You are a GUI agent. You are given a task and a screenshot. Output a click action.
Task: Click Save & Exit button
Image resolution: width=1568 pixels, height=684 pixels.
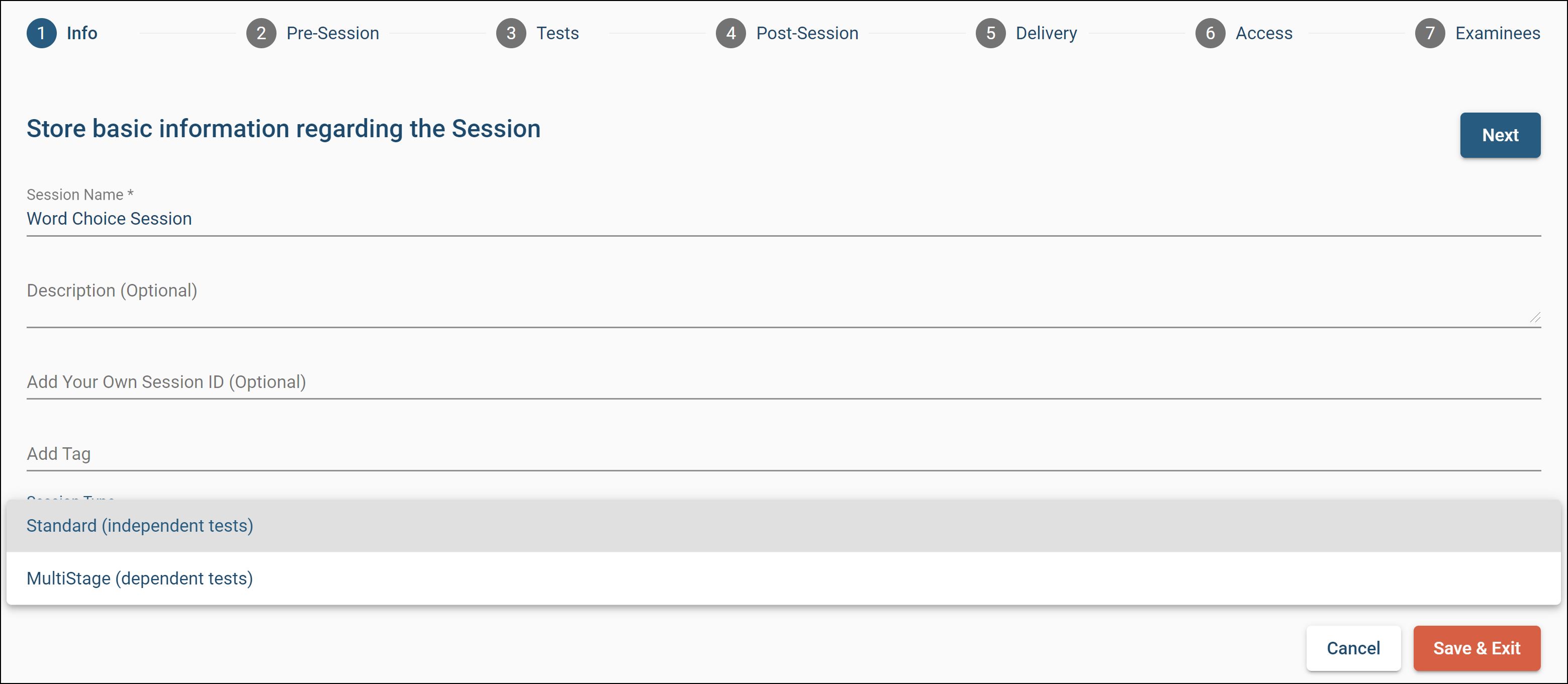(x=1476, y=648)
